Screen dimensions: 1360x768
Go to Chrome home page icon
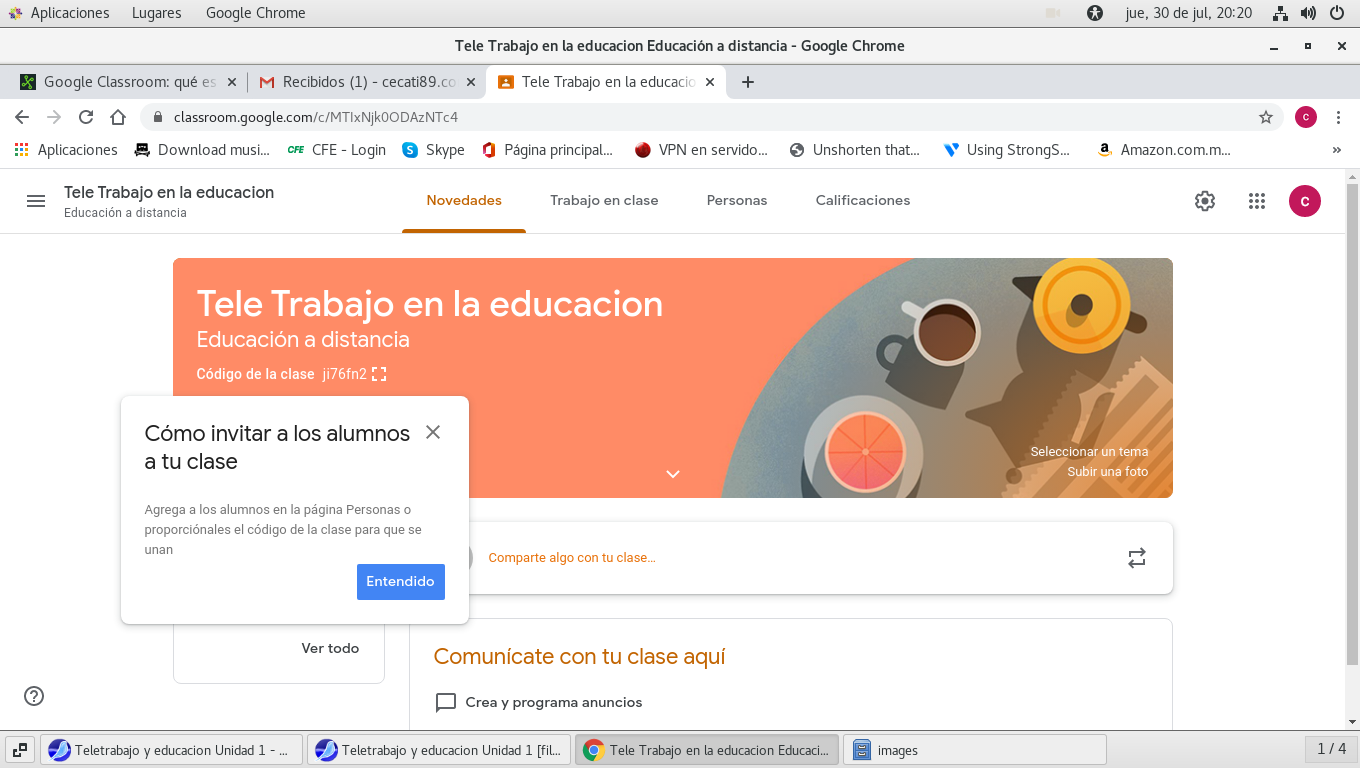click(x=118, y=117)
